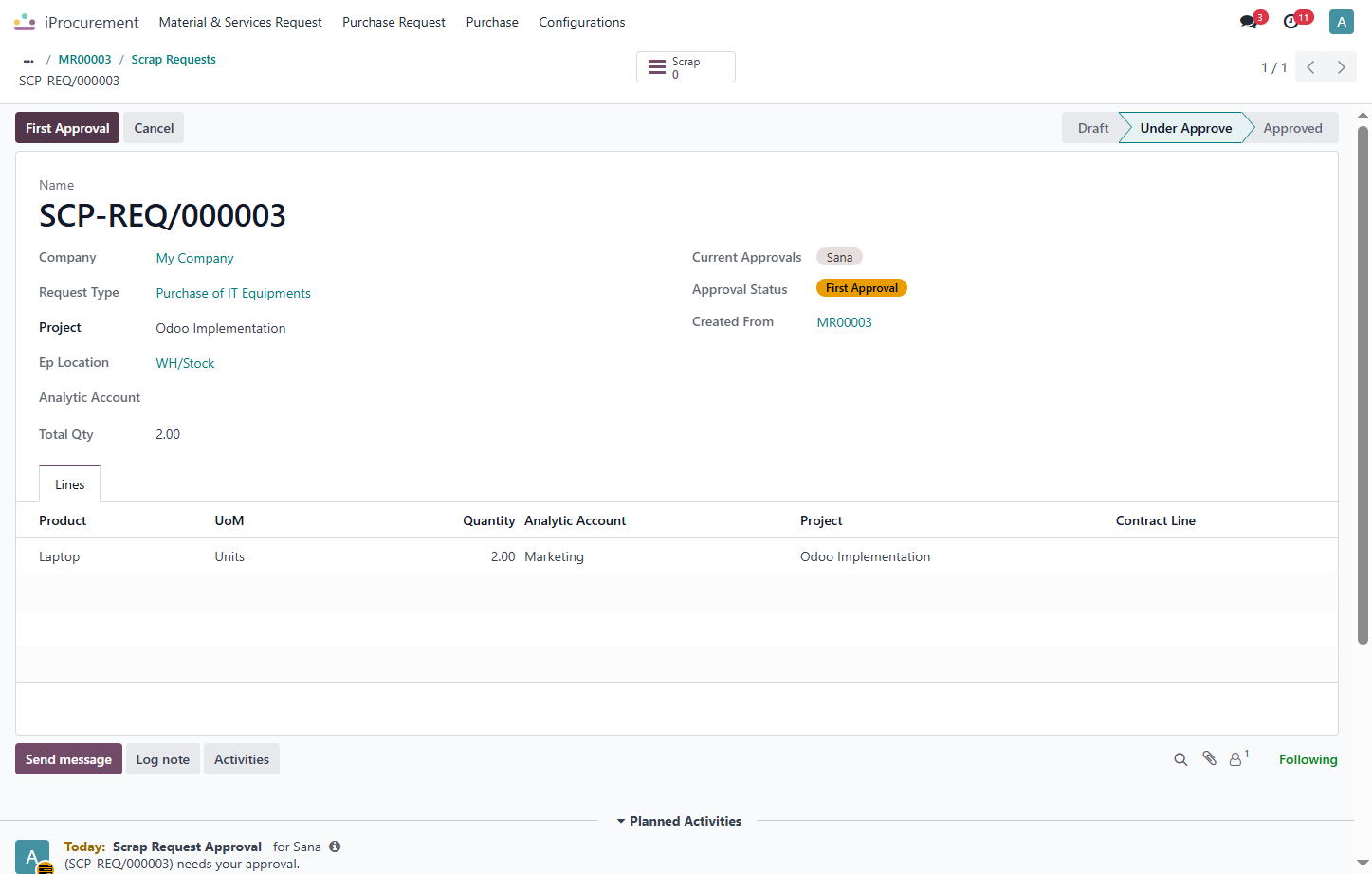
Task: Open the user avatar menu
Action: [1342, 22]
